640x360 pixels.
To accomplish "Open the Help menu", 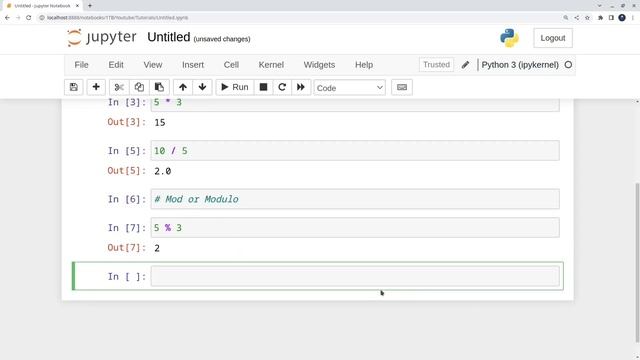I will coord(364,65).
